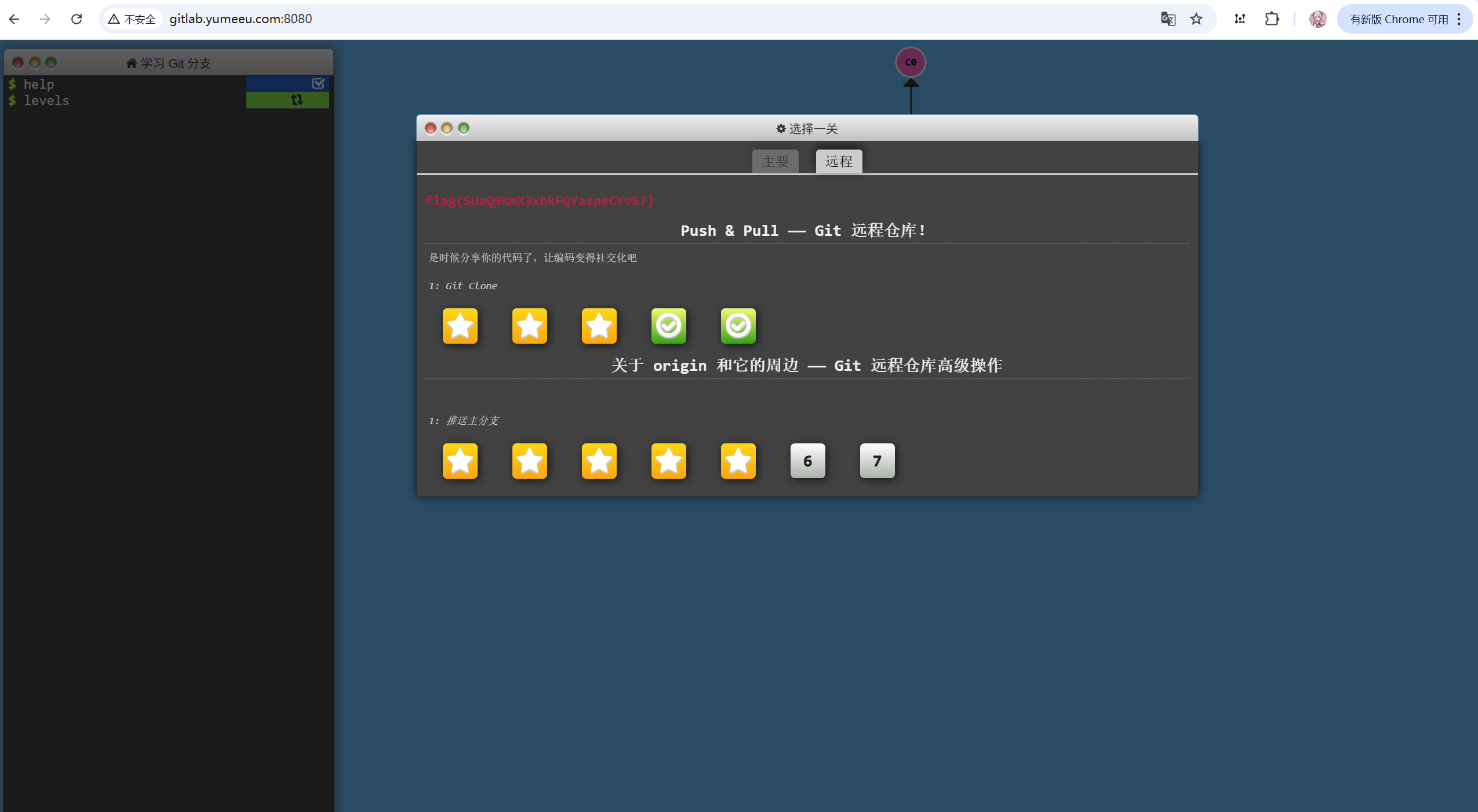This screenshot has height=812, width=1478.
Task: Click the C0 commit node
Action: (911, 62)
